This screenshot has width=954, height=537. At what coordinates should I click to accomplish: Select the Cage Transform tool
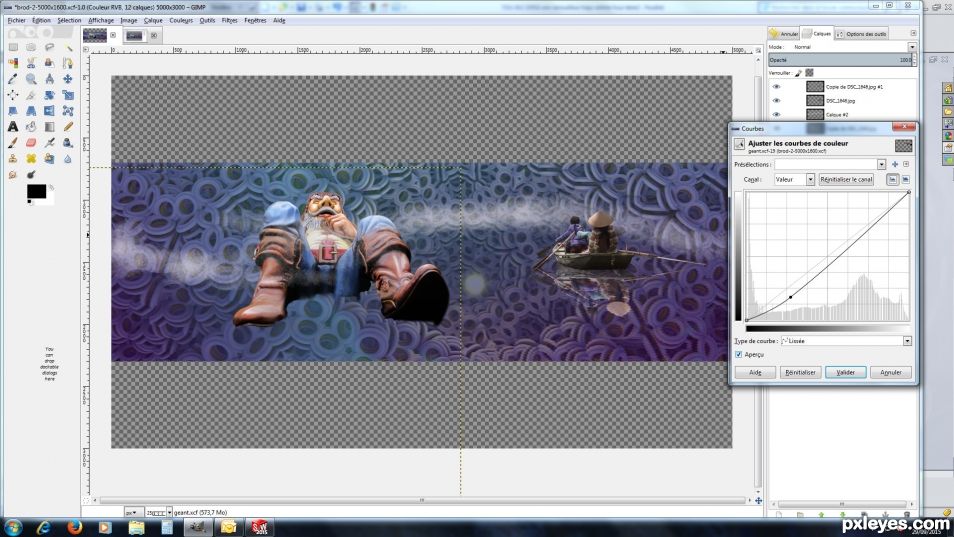pyautogui.click(x=68, y=111)
